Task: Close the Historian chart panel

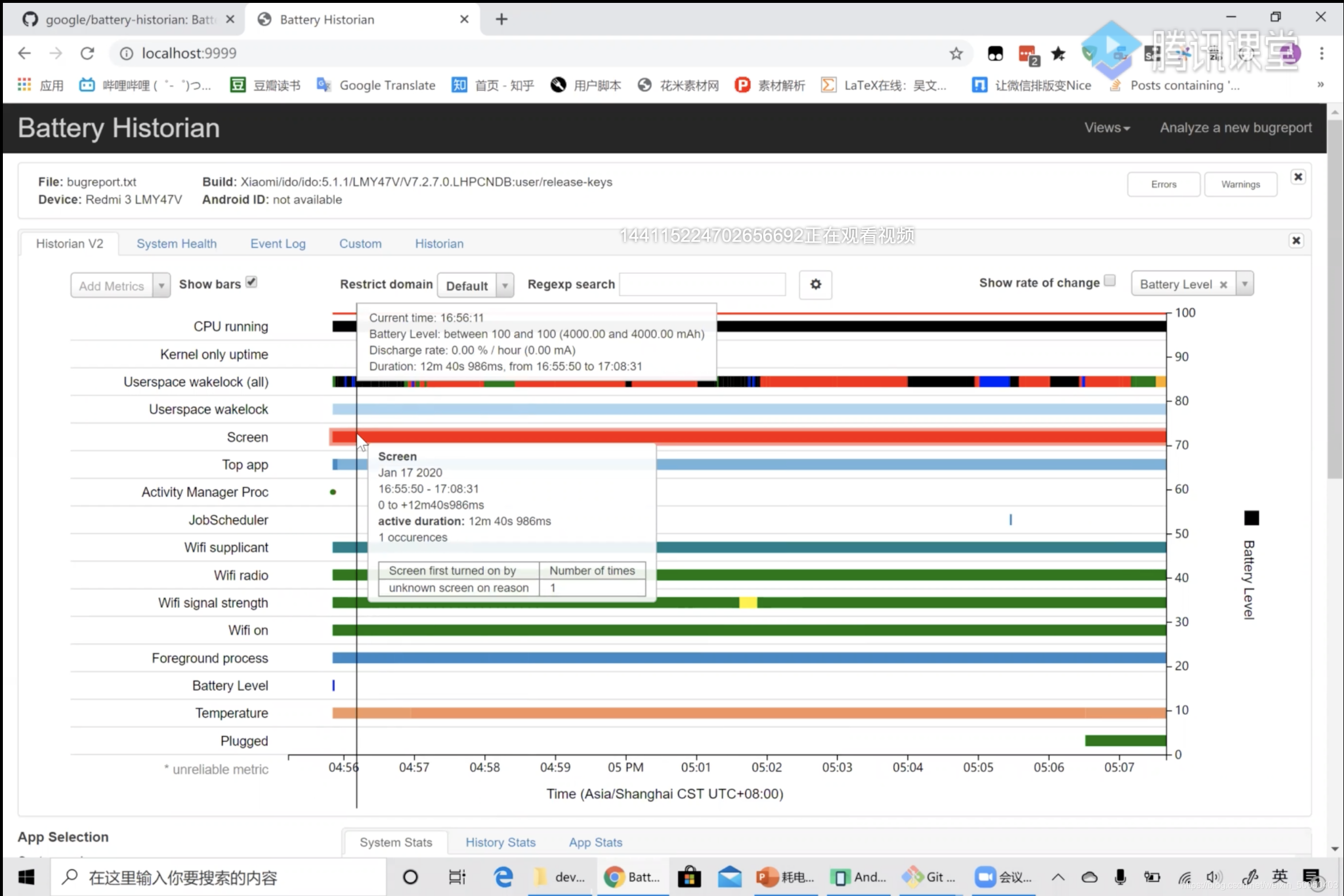Action: [1296, 240]
